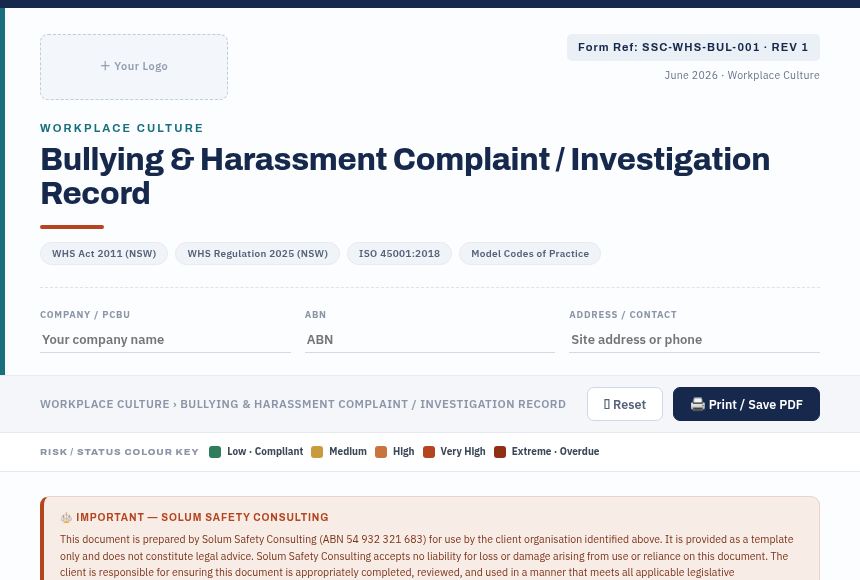Click the dark red Extreme · Overdue swatch

(x=500, y=452)
